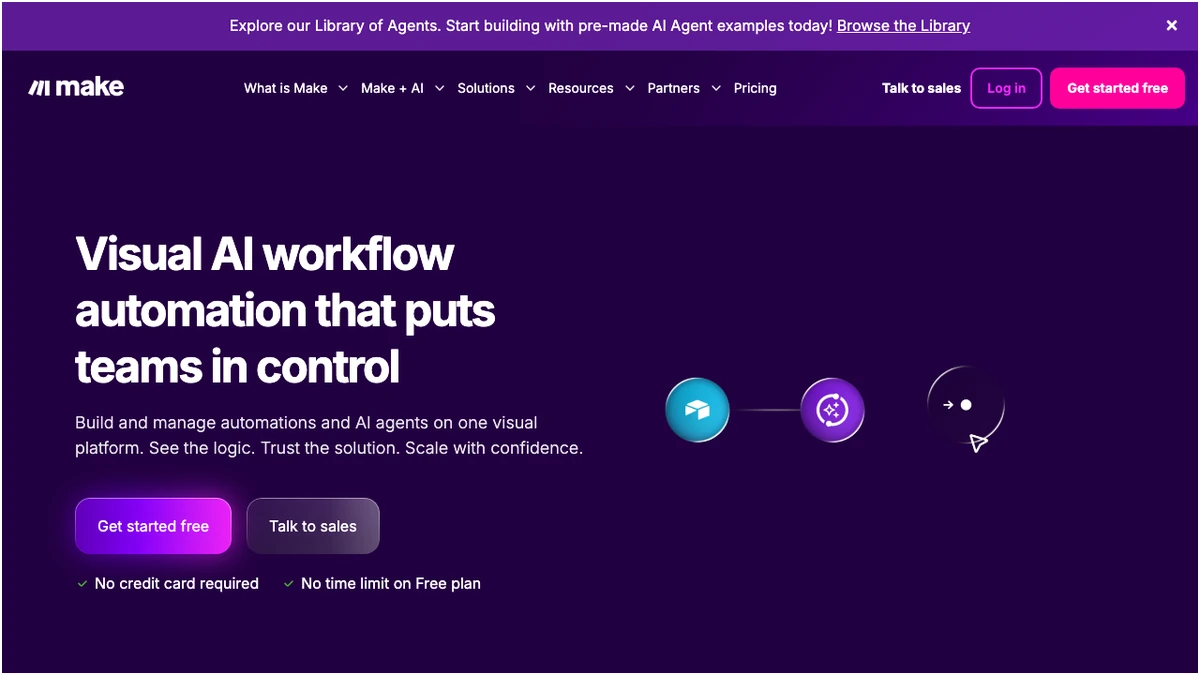Click the dark arrow-and-dot module circle
Screen dimensions: 1200x675
[x=964, y=405]
